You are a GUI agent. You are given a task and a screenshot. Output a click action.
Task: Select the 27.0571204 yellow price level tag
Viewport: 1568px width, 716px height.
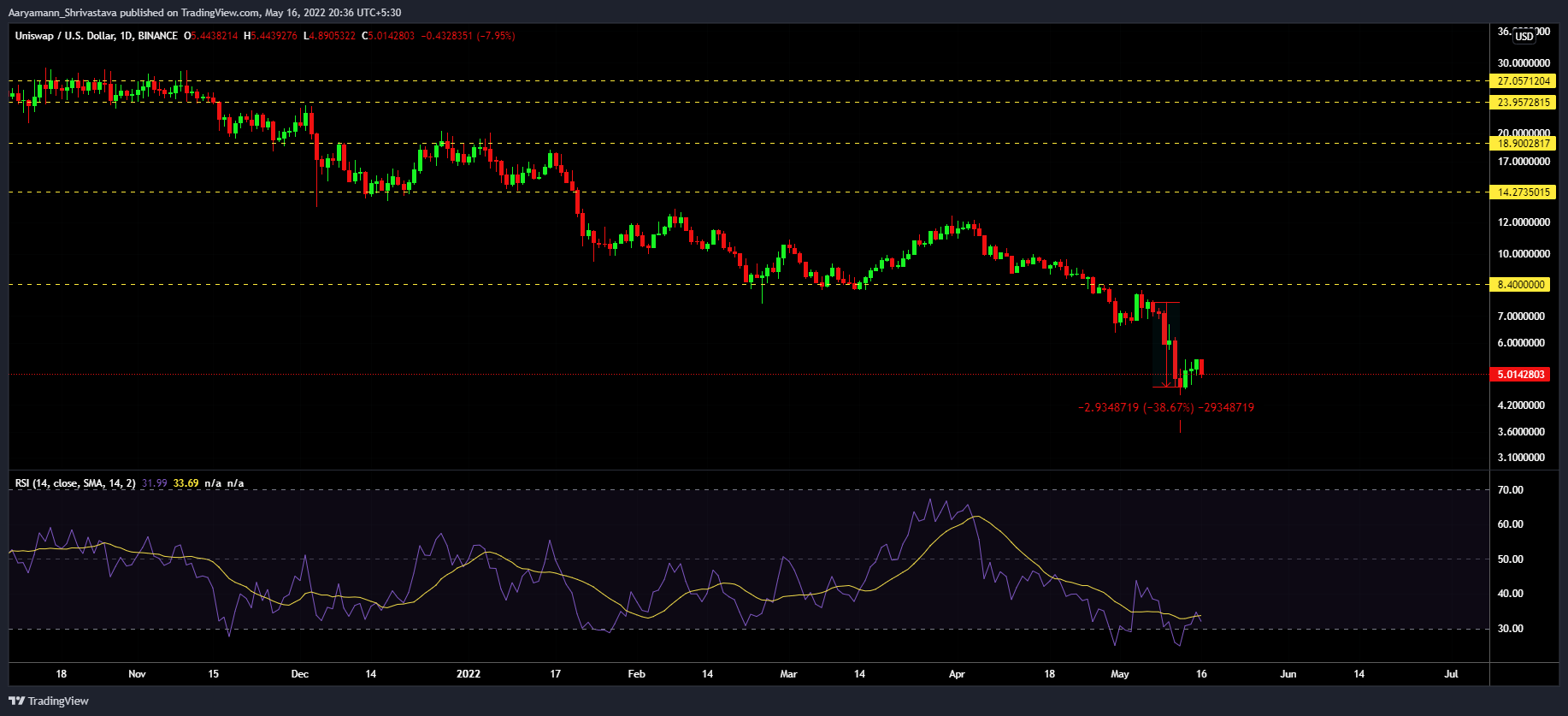(x=1523, y=81)
